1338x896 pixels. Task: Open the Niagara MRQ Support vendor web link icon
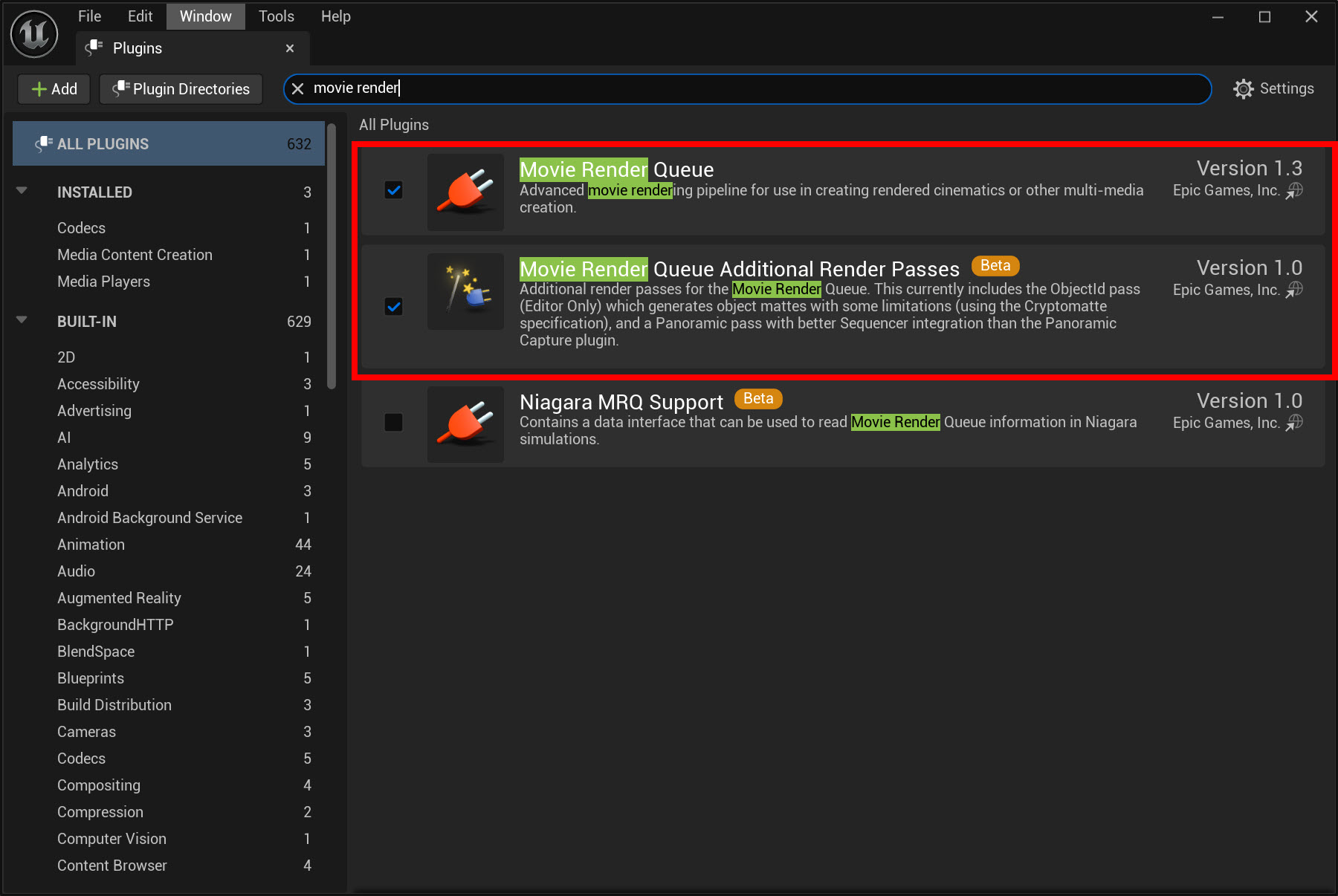[x=1294, y=423]
